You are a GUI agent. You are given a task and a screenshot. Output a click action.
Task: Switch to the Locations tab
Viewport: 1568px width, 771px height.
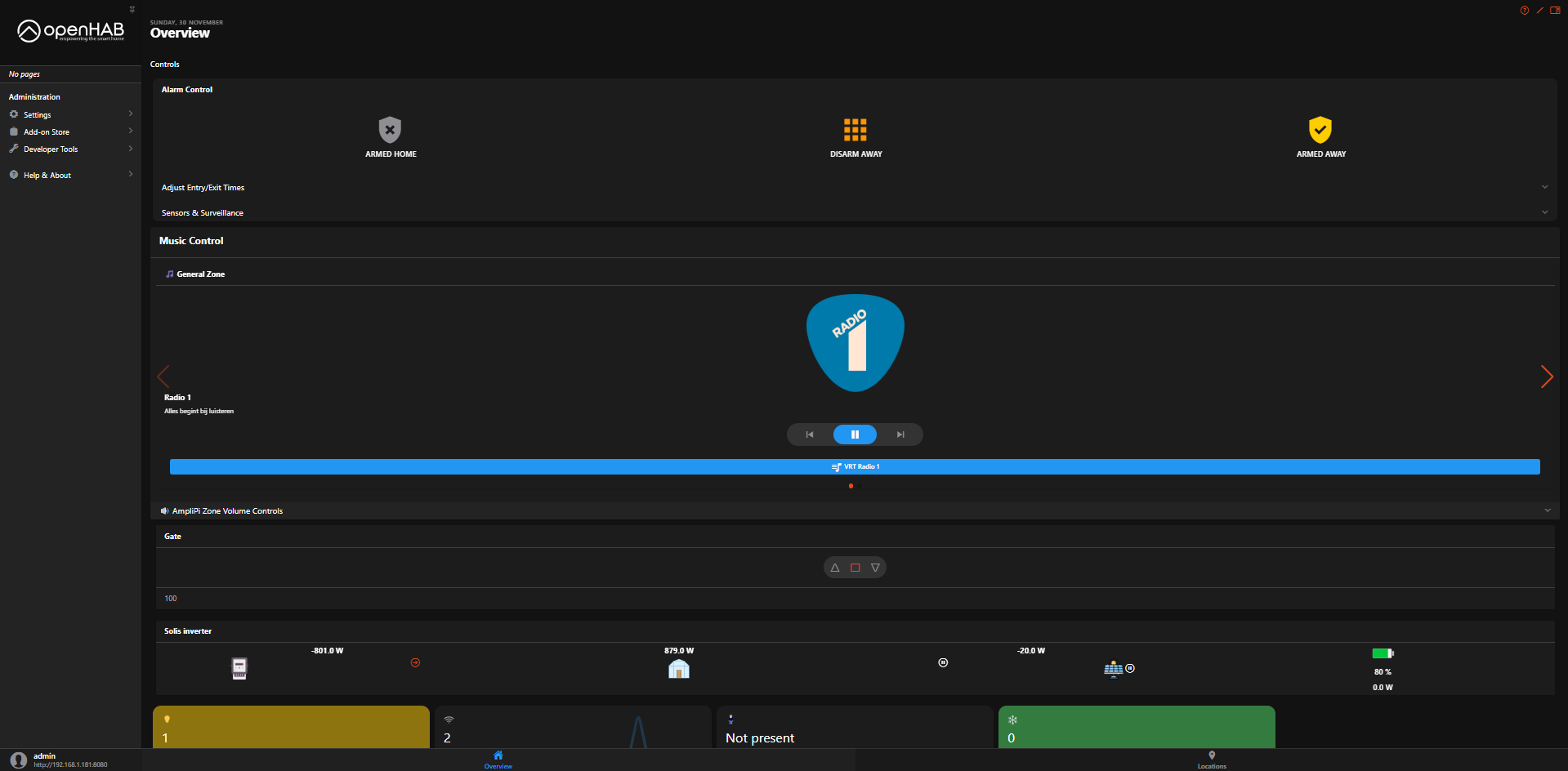click(1211, 760)
